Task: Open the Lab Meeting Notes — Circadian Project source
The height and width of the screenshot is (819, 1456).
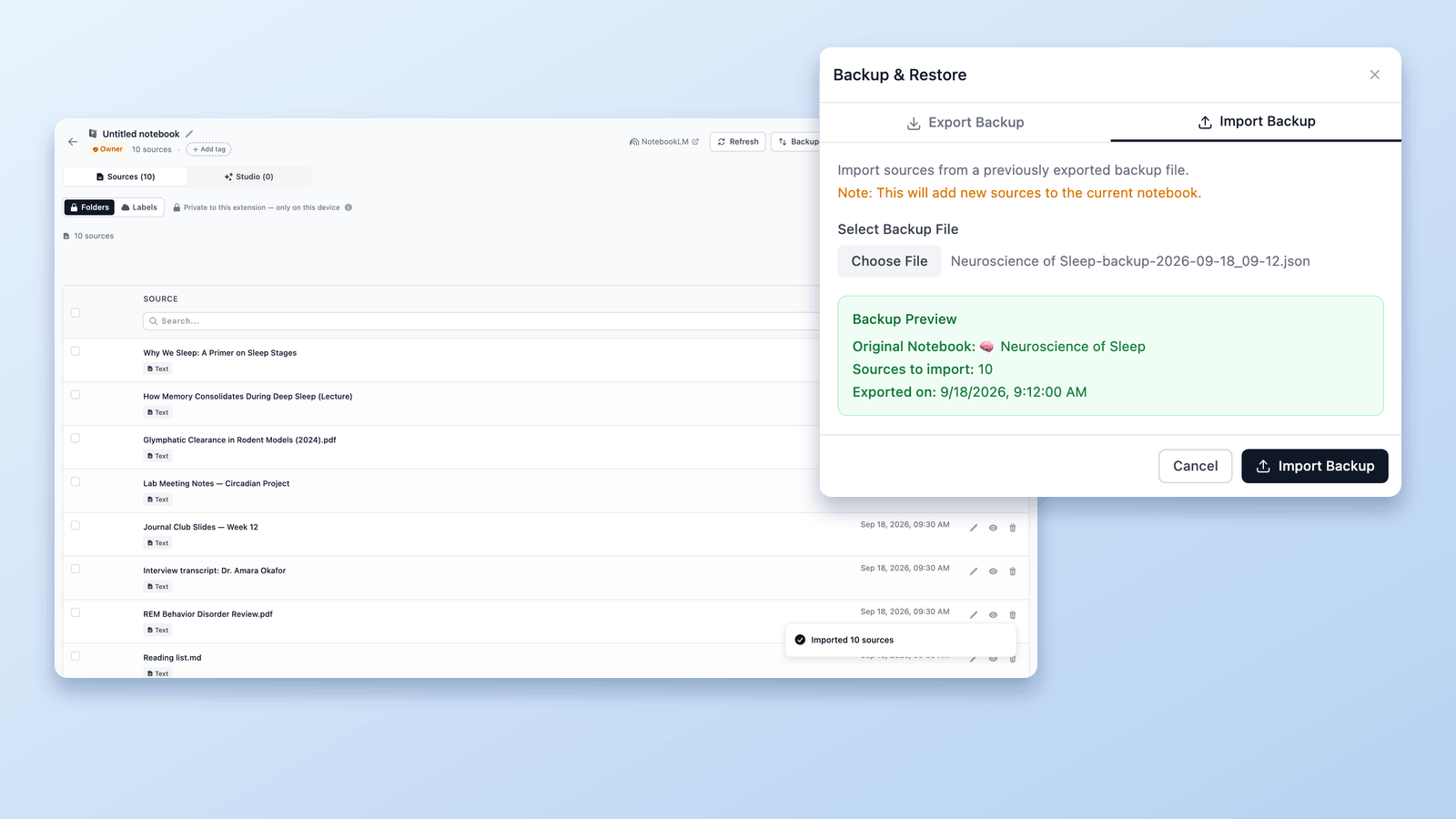Action: [217, 484]
